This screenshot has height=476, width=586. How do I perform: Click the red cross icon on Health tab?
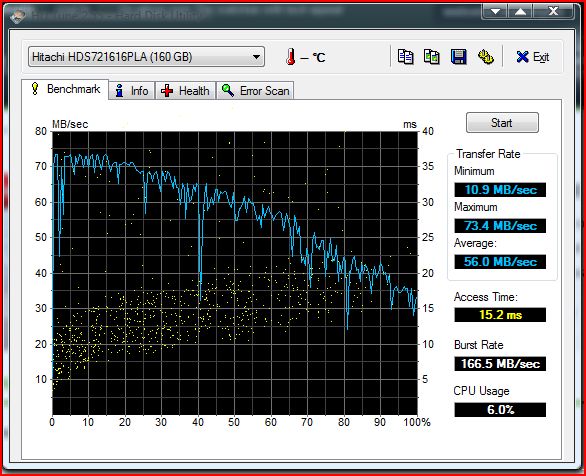pyautogui.click(x=167, y=91)
